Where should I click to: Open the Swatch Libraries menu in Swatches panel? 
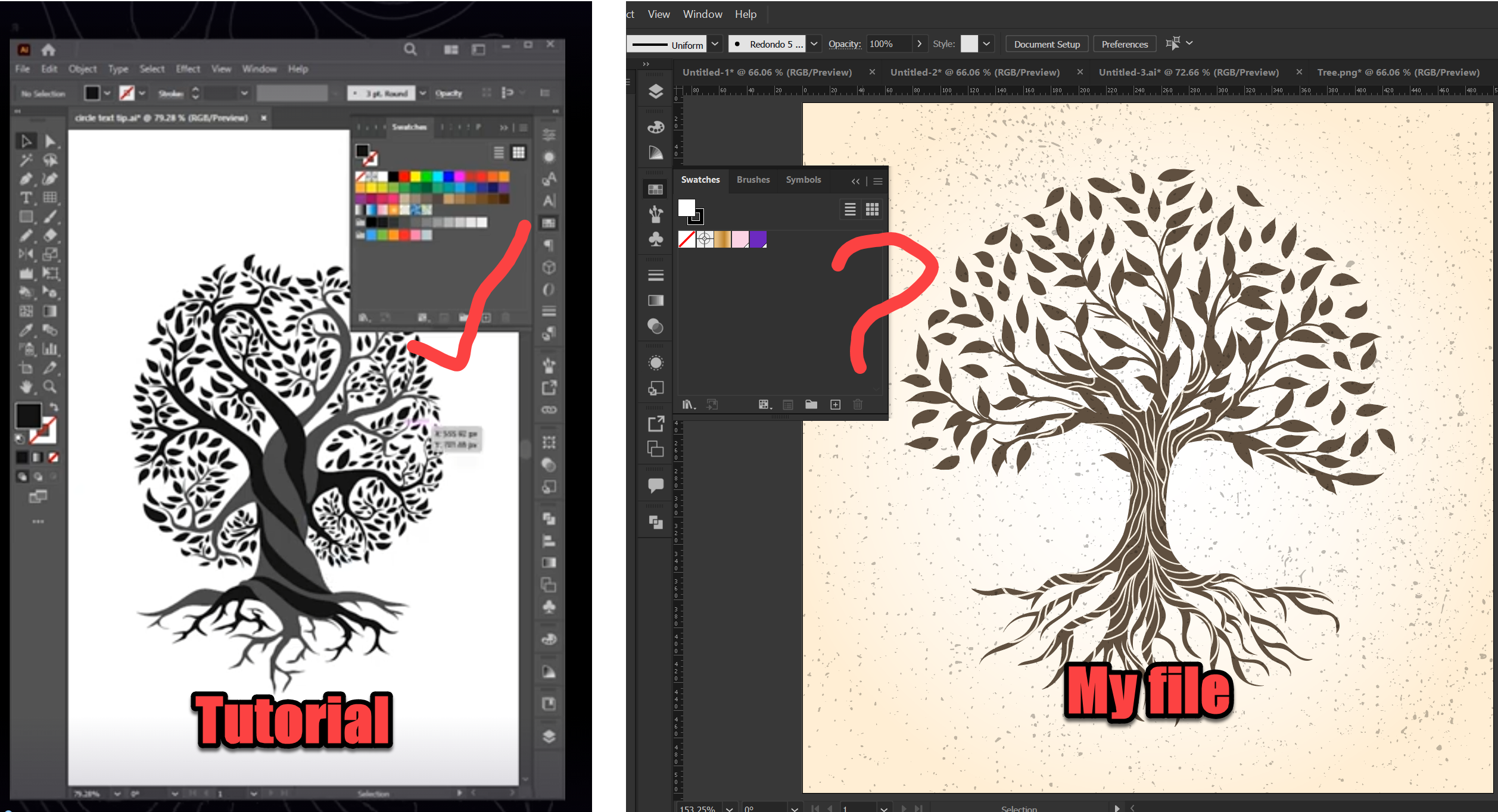pos(688,404)
